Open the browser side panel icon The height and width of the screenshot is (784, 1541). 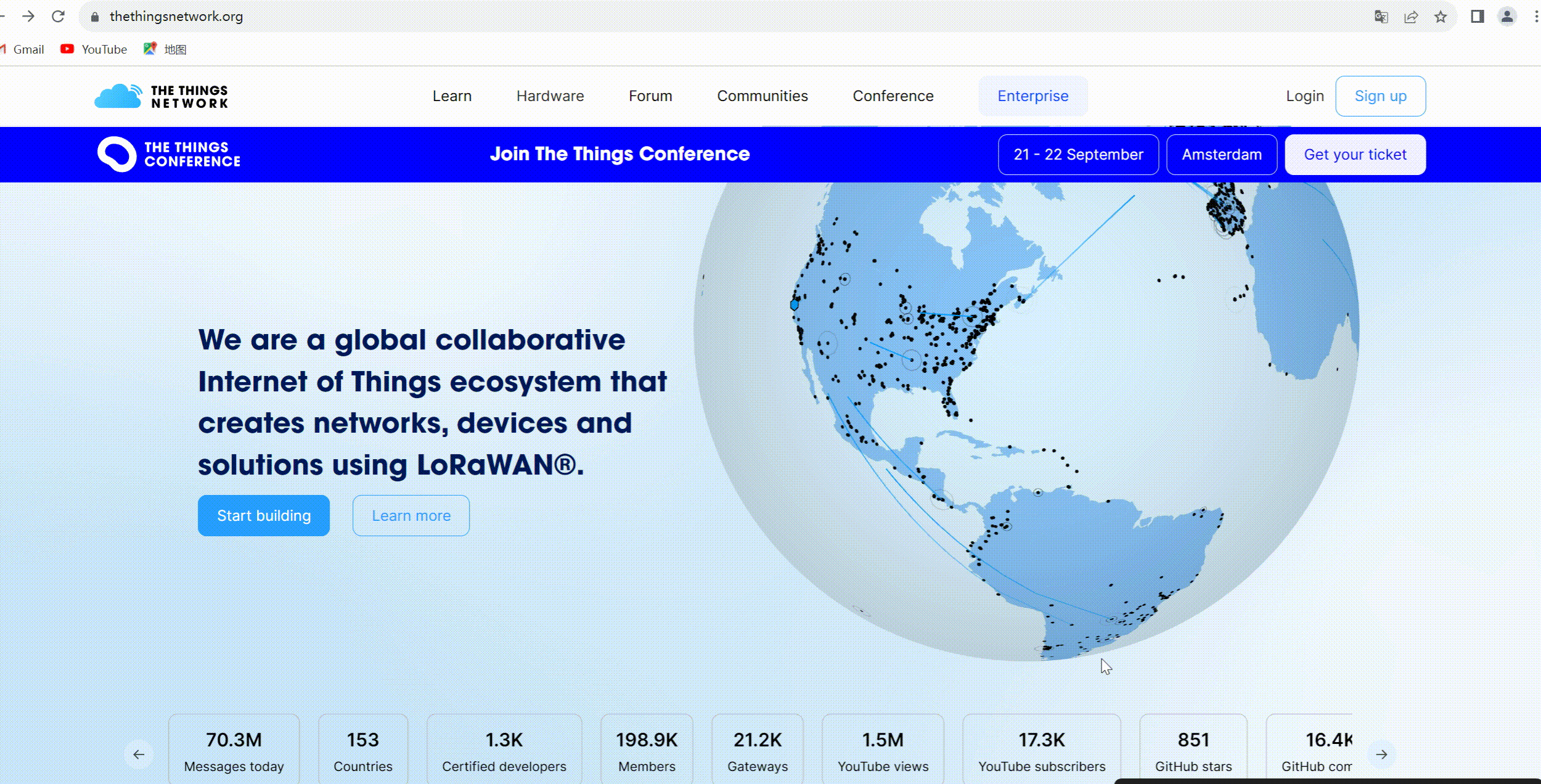(1478, 17)
